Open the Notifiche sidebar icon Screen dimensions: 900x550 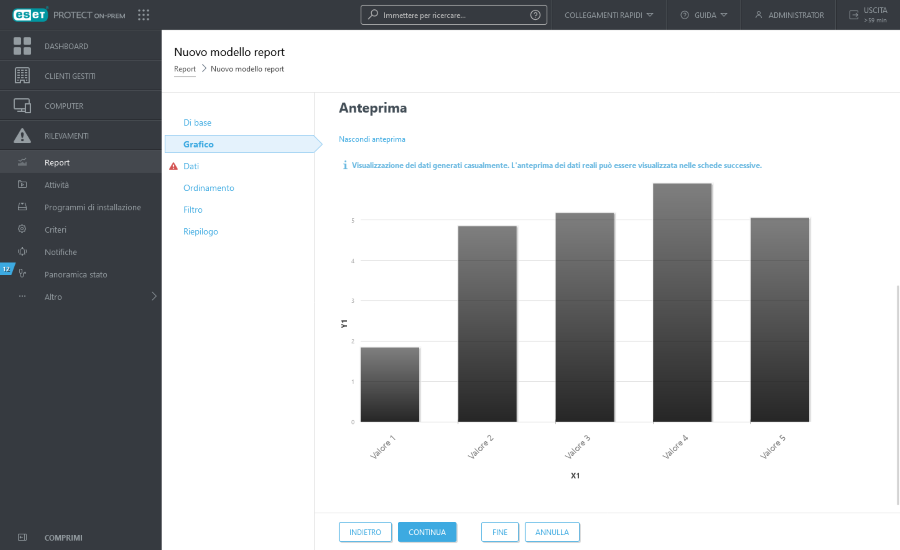click(22, 252)
